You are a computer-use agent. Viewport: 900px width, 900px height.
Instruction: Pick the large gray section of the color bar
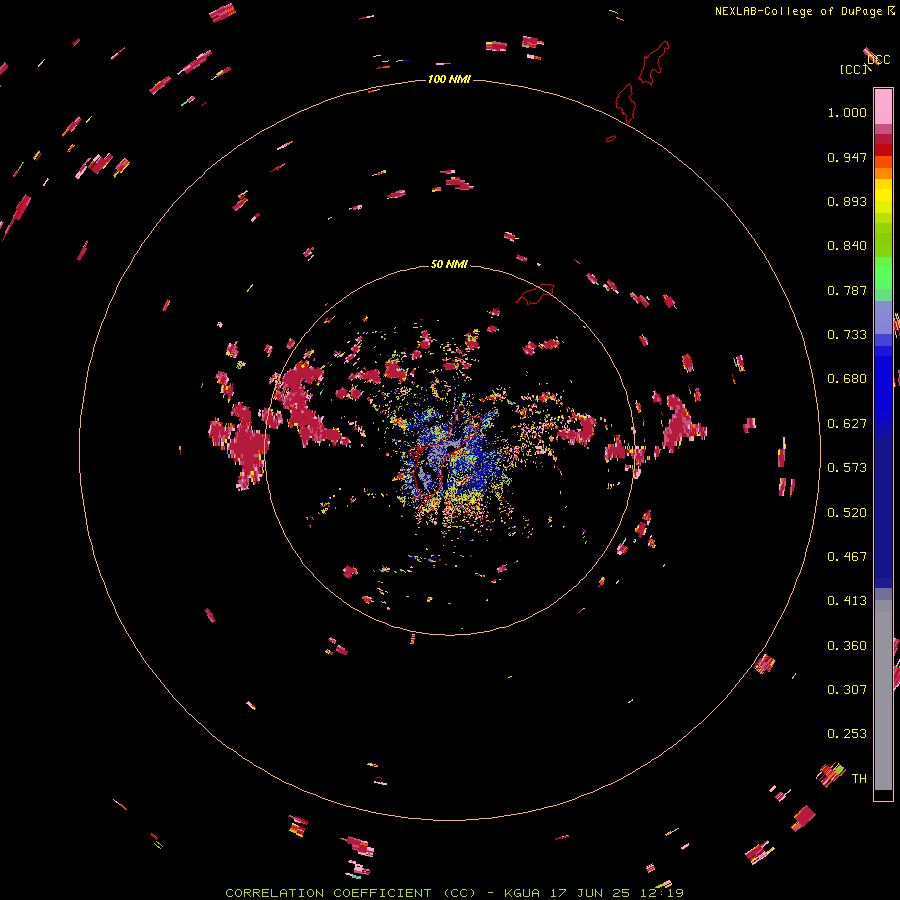point(883,695)
